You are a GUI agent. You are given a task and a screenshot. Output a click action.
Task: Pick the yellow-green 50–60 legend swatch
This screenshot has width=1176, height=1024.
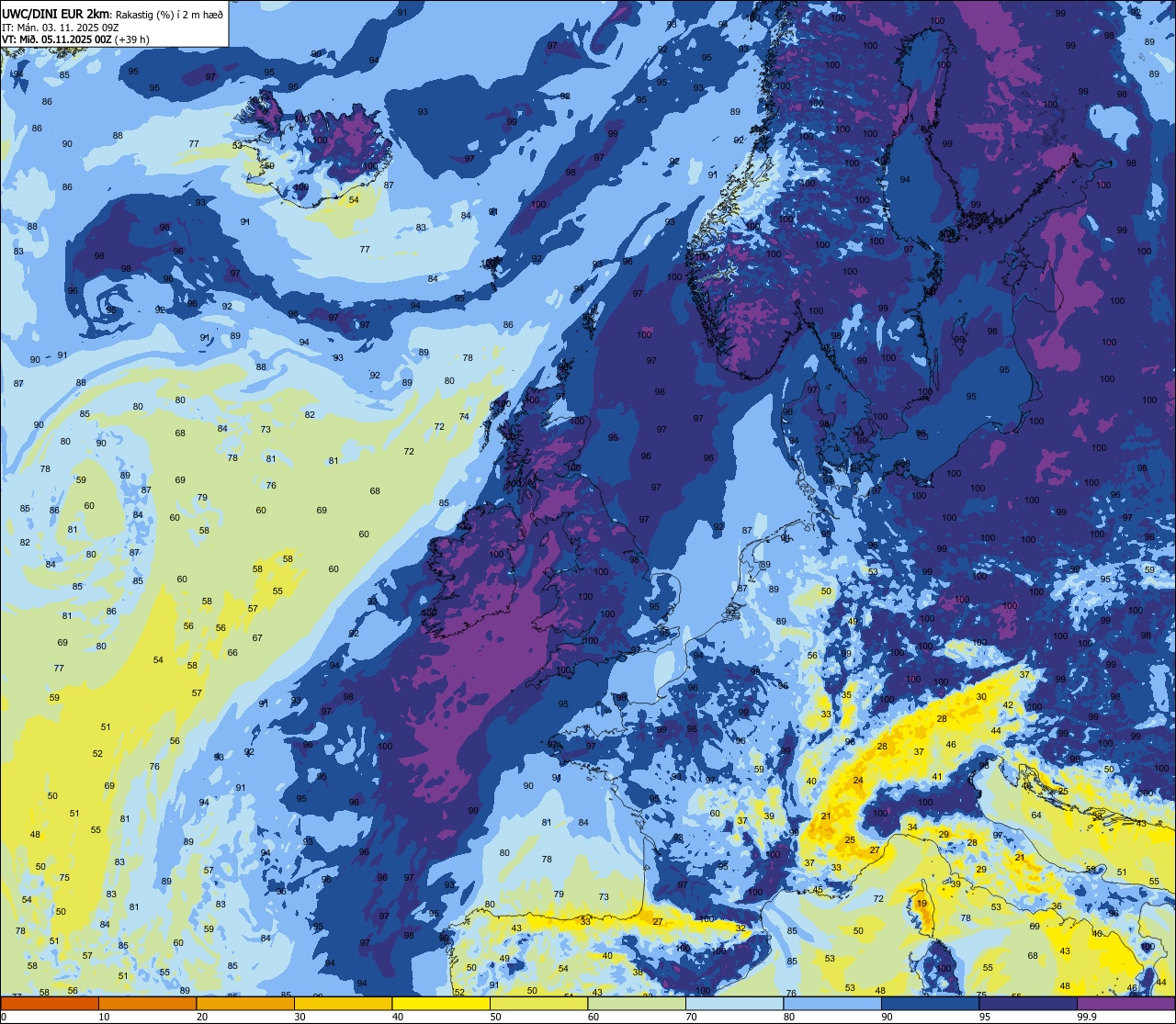538,1003
